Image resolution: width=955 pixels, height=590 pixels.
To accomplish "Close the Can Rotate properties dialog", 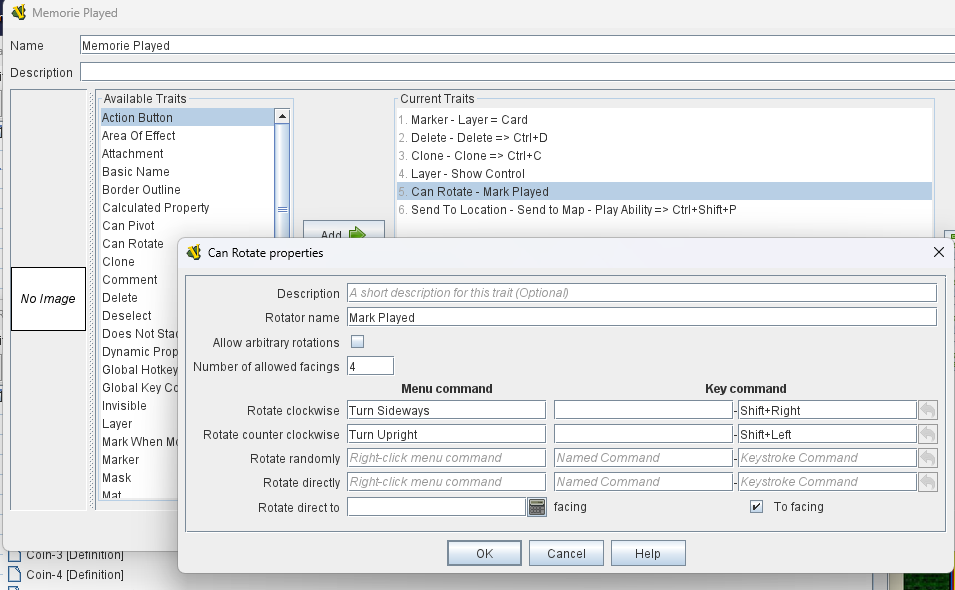I will pos(939,252).
